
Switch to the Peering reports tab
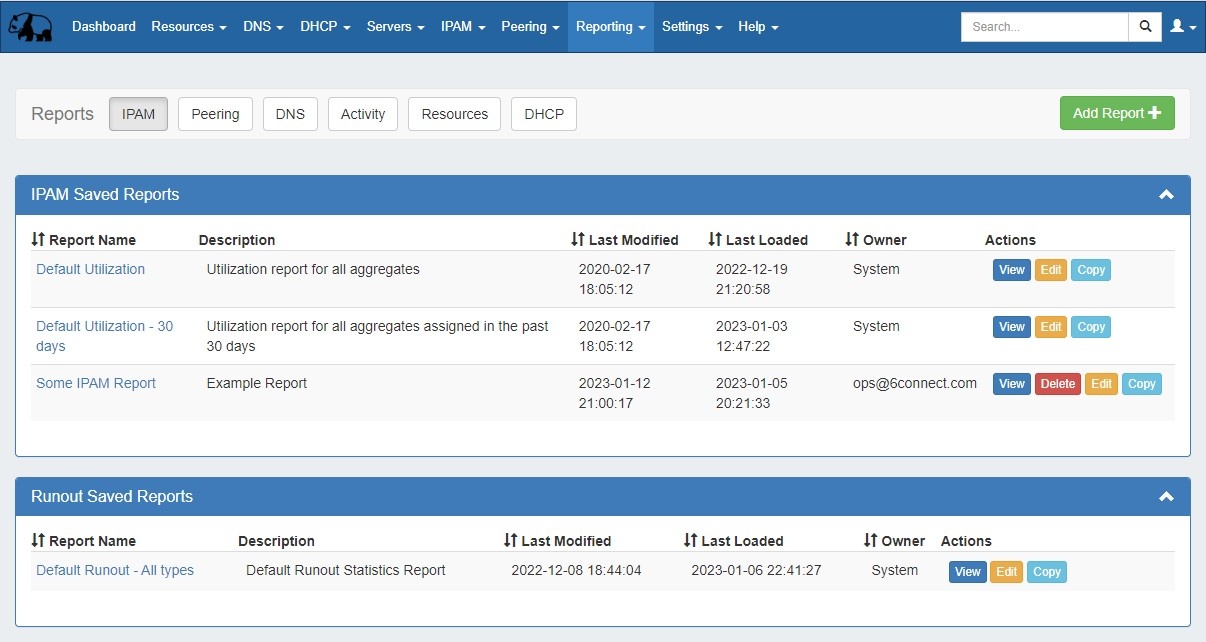point(215,114)
